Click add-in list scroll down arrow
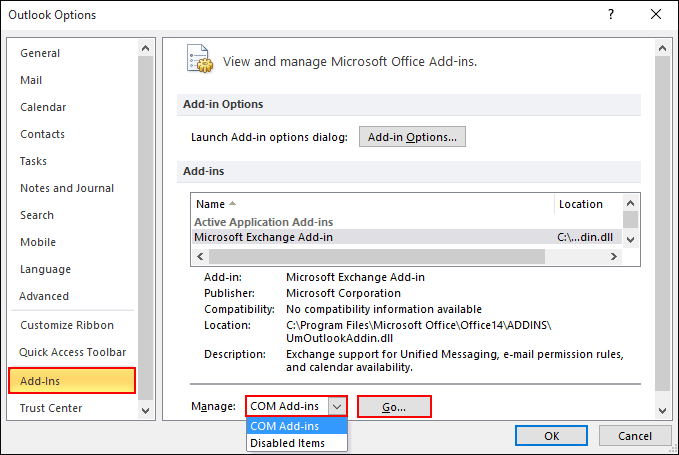The height and width of the screenshot is (455, 679). pyautogui.click(x=630, y=239)
